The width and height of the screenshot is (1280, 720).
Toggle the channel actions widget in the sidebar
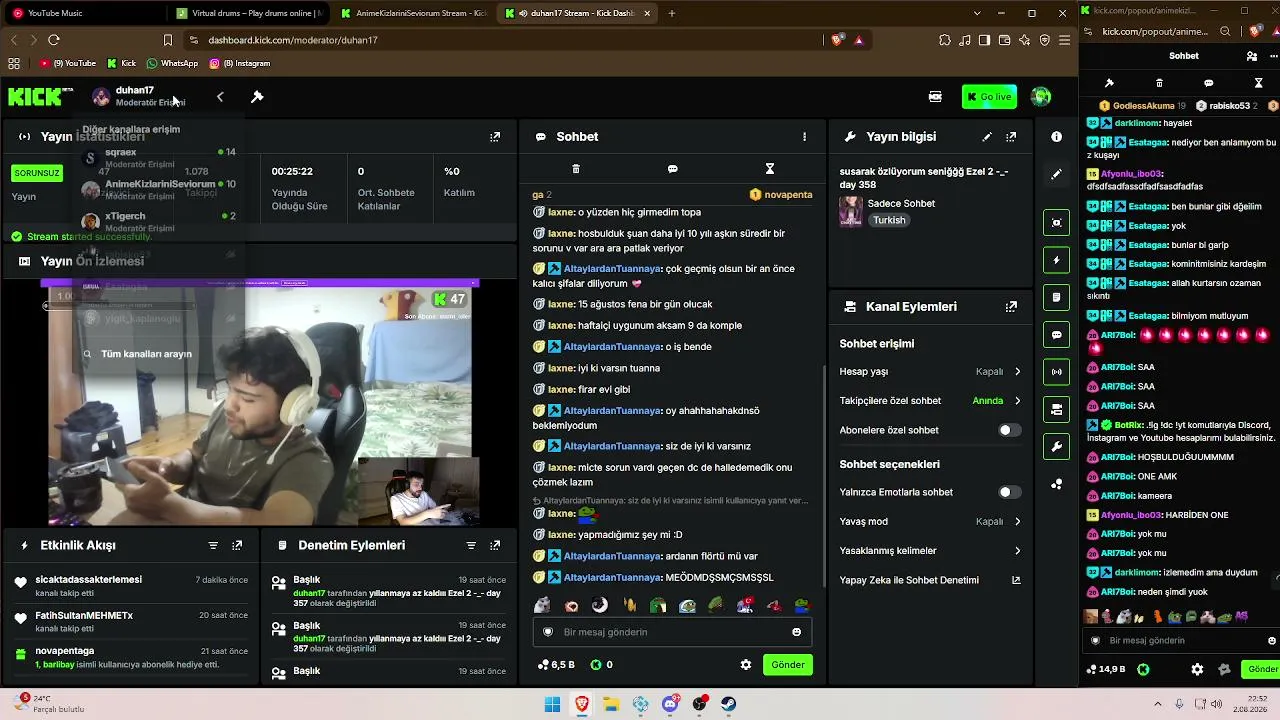1057,409
